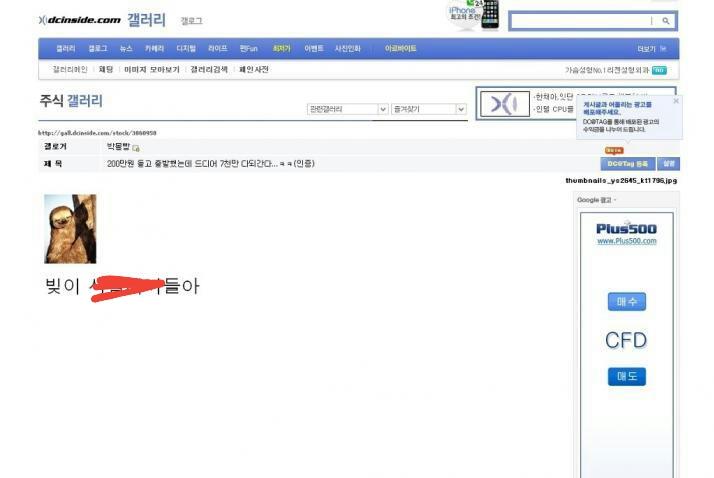
Task: Click the green GO button in subnav
Action: tap(659, 70)
